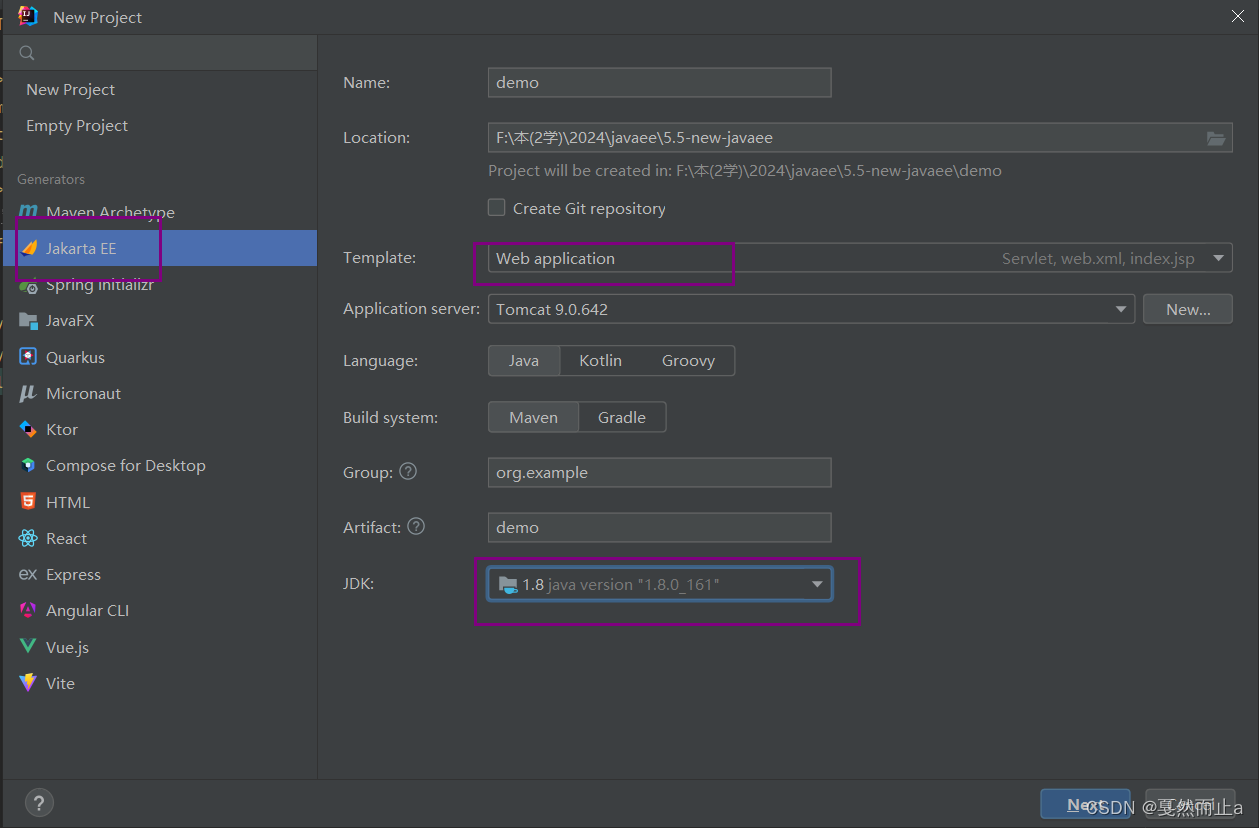The image size is (1259, 828).
Task: Choose the Angular CLI generator icon
Action: (x=28, y=610)
